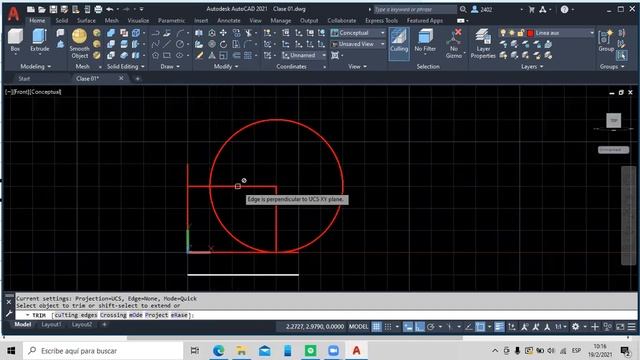Open the Unsaved View dropdown
This screenshot has height=360, width=640.
pos(358,44)
